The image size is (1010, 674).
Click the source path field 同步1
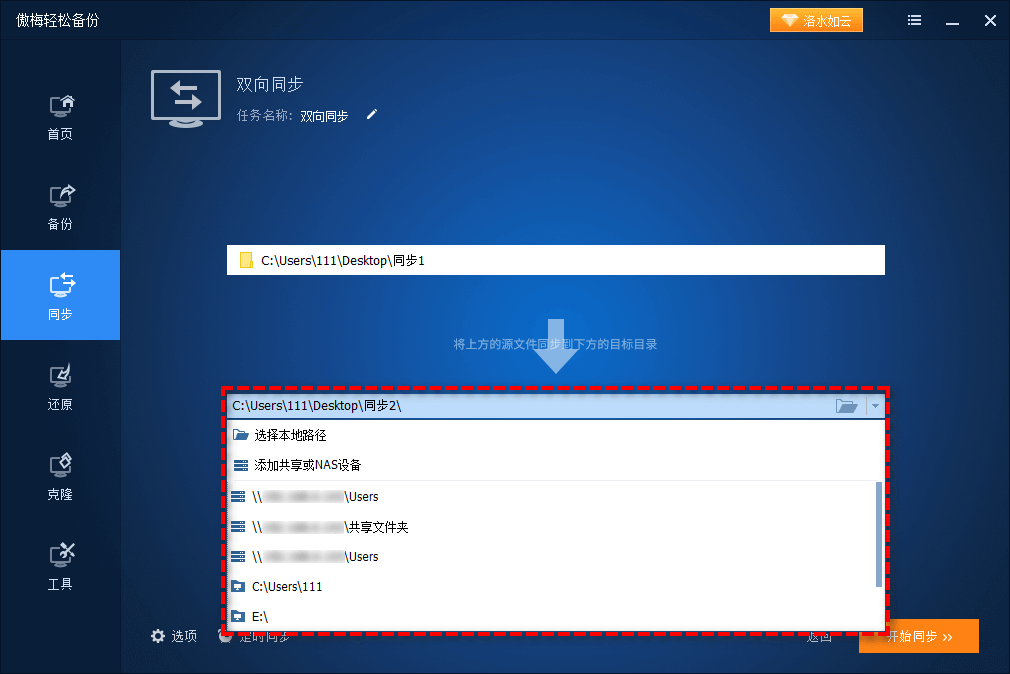556,260
